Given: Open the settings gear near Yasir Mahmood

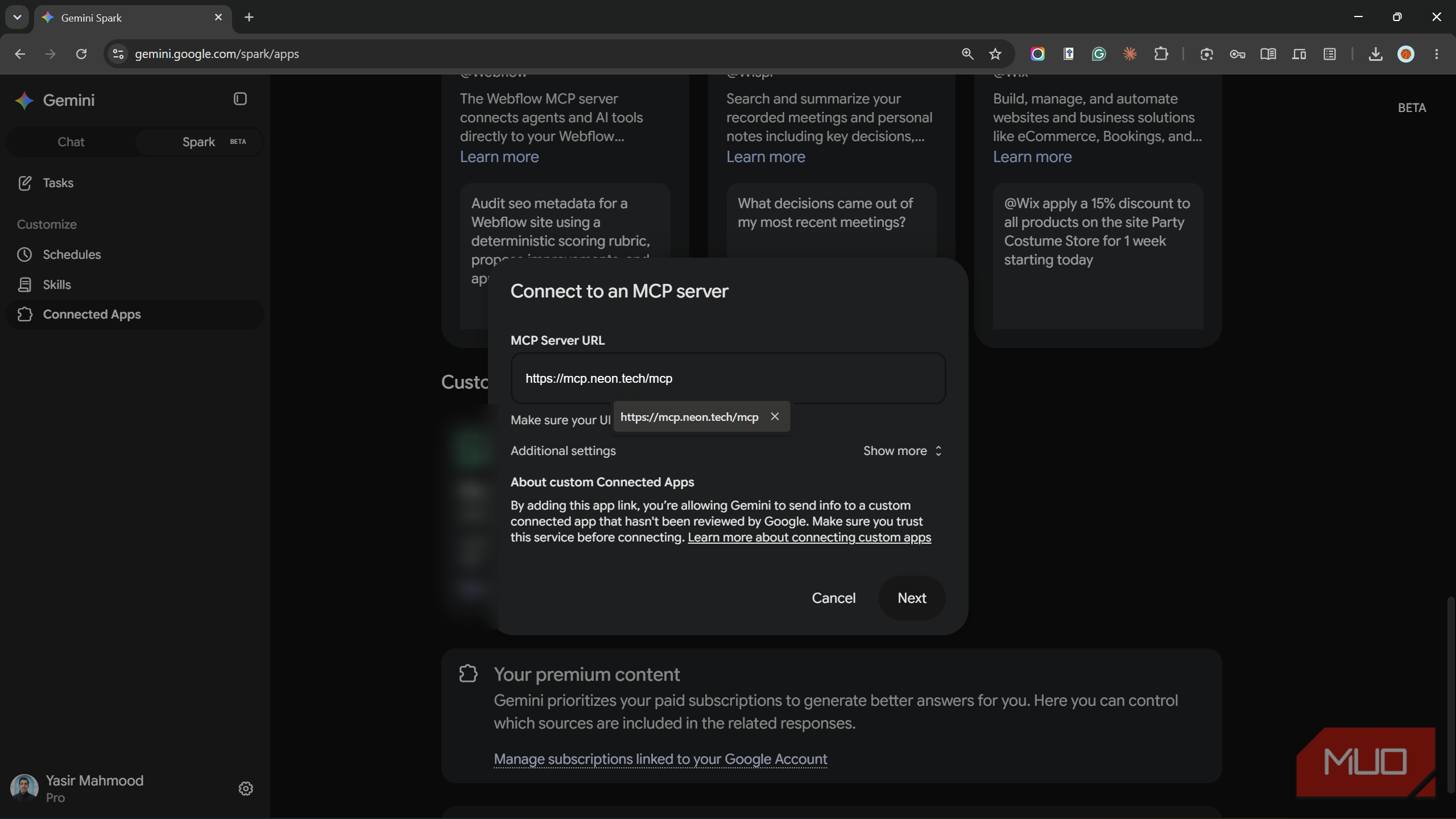Looking at the screenshot, I should pyautogui.click(x=246, y=788).
